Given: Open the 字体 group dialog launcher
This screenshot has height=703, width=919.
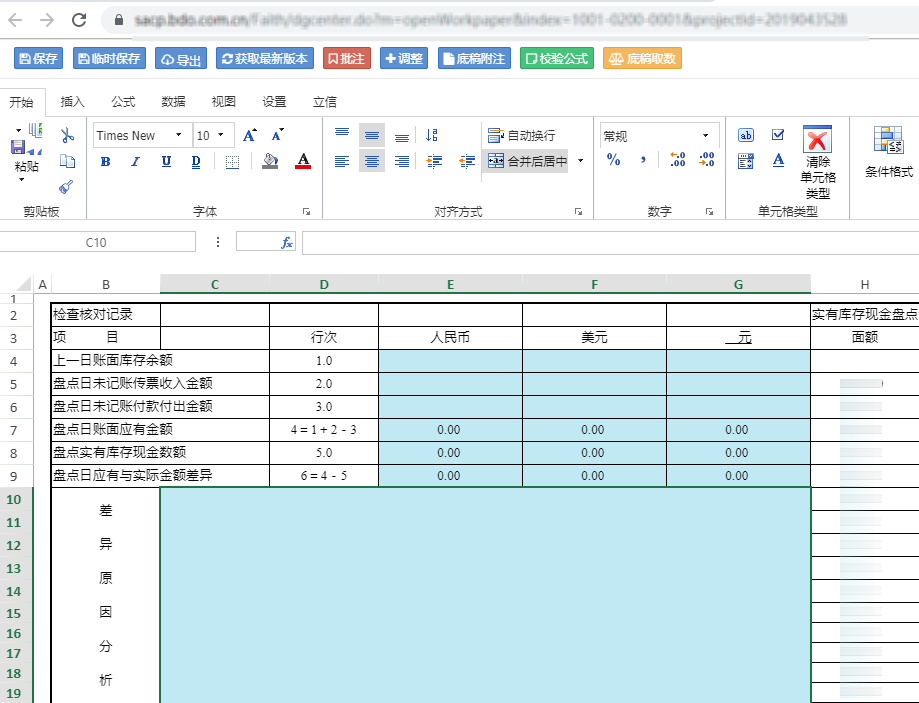Looking at the screenshot, I should click(x=307, y=212).
